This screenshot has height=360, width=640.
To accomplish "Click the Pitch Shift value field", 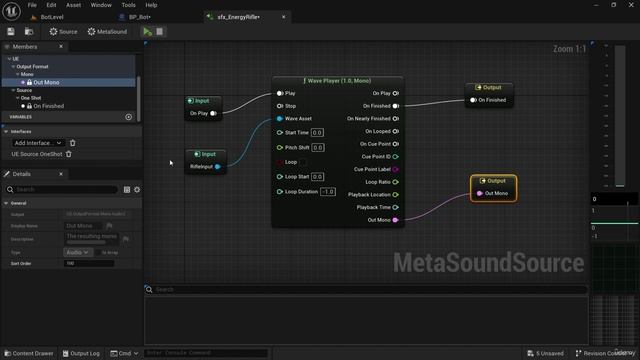I will [x=318, y=148].
